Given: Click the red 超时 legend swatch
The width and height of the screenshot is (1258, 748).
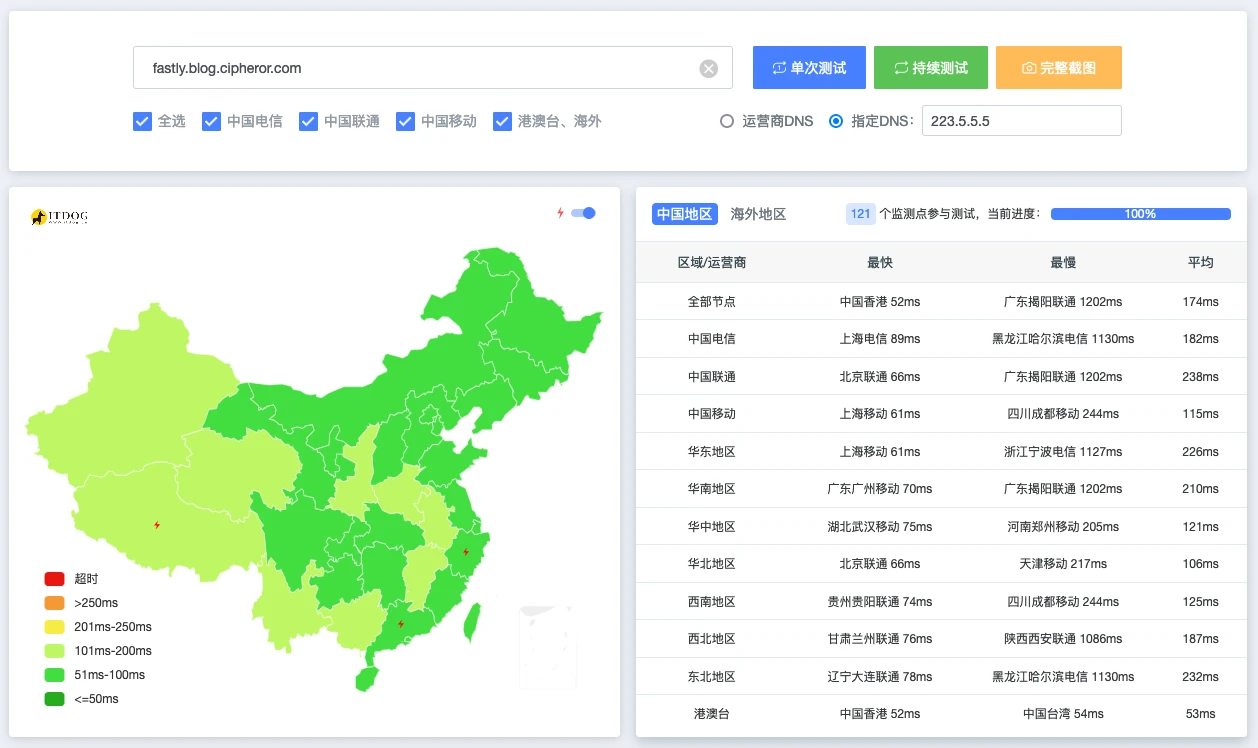Looking at the screenshot, I should (x=54, y=579).
